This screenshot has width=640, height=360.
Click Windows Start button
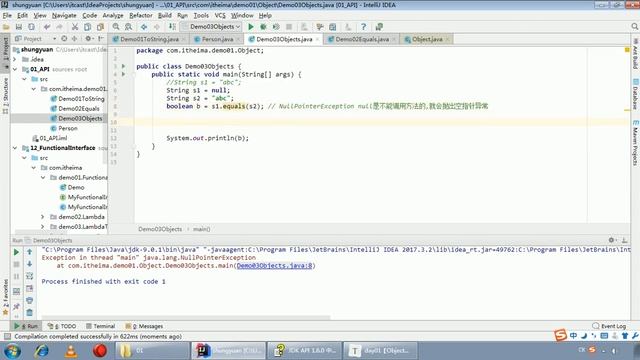click(x=13, y=351)
